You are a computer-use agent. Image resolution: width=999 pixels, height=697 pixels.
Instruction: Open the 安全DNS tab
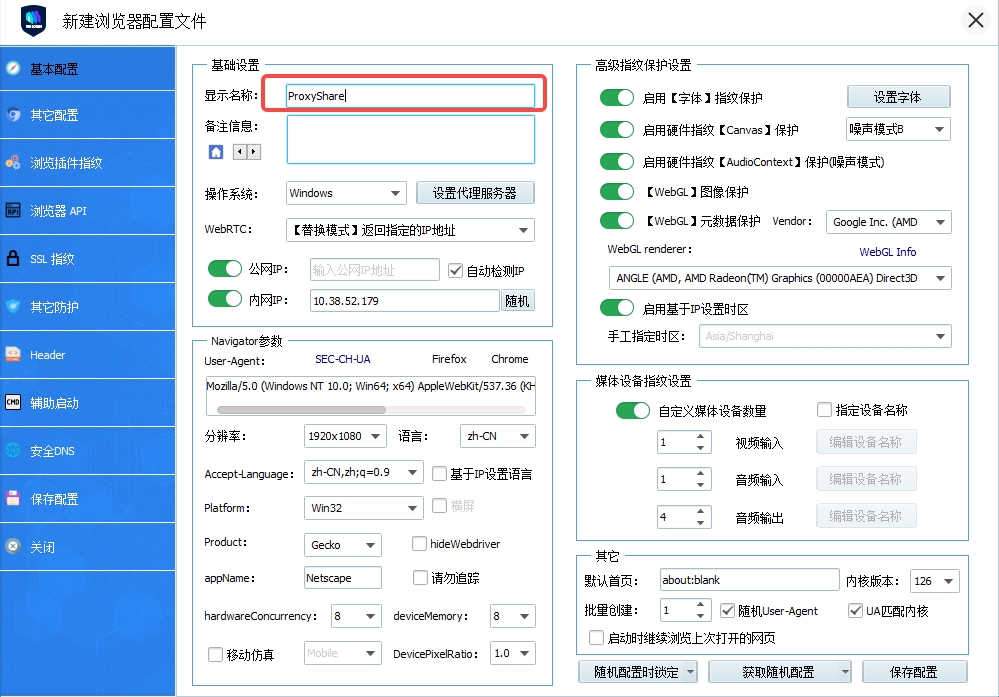[87, 450]
